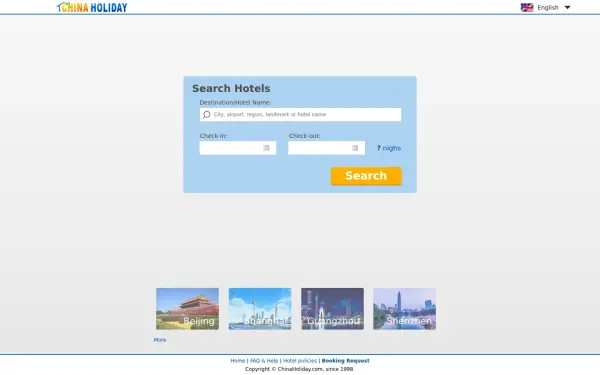Click the '? nights' text
The height and width of the screenshot is (375, 600).
coord(389,148)
